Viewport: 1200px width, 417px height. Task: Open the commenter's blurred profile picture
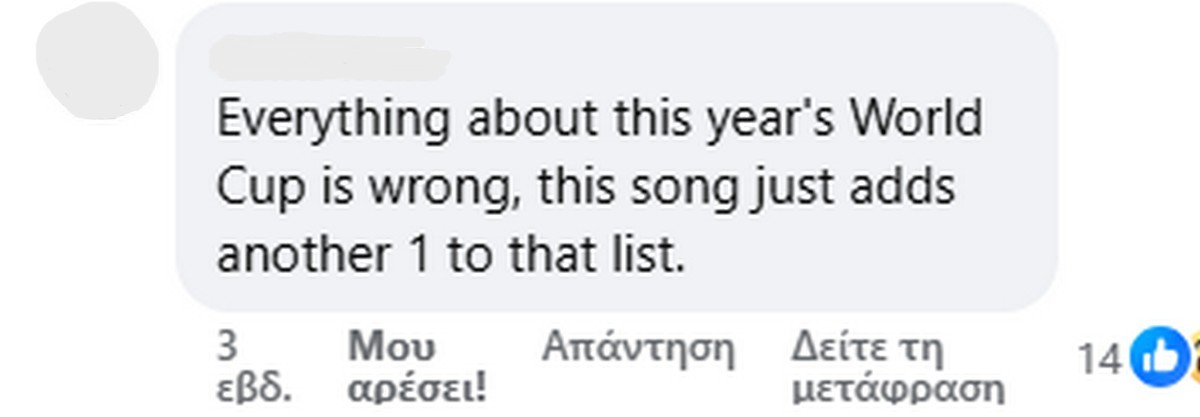(x=97, y=62)
